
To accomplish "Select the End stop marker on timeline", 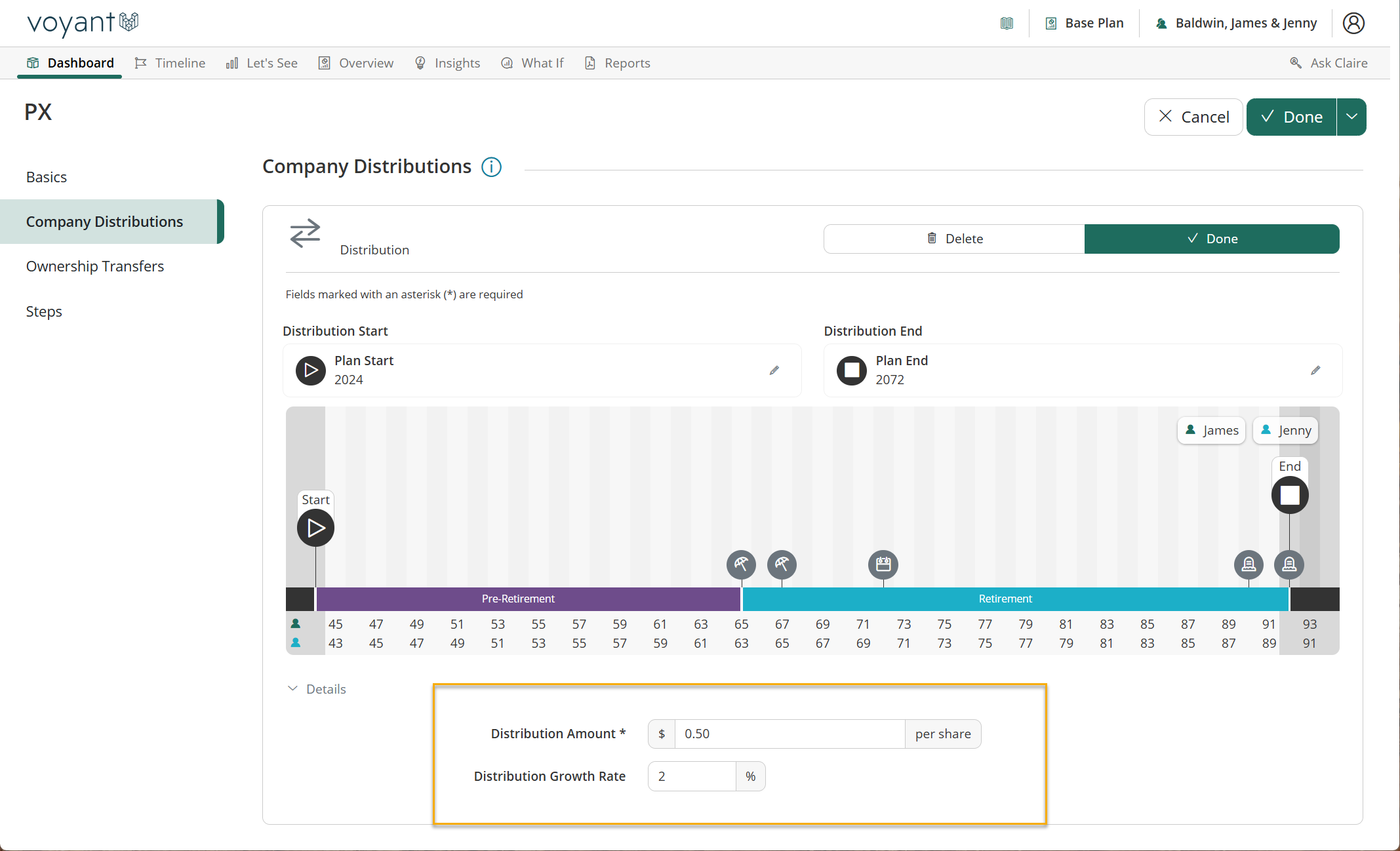I will (x=1290, y=495).
